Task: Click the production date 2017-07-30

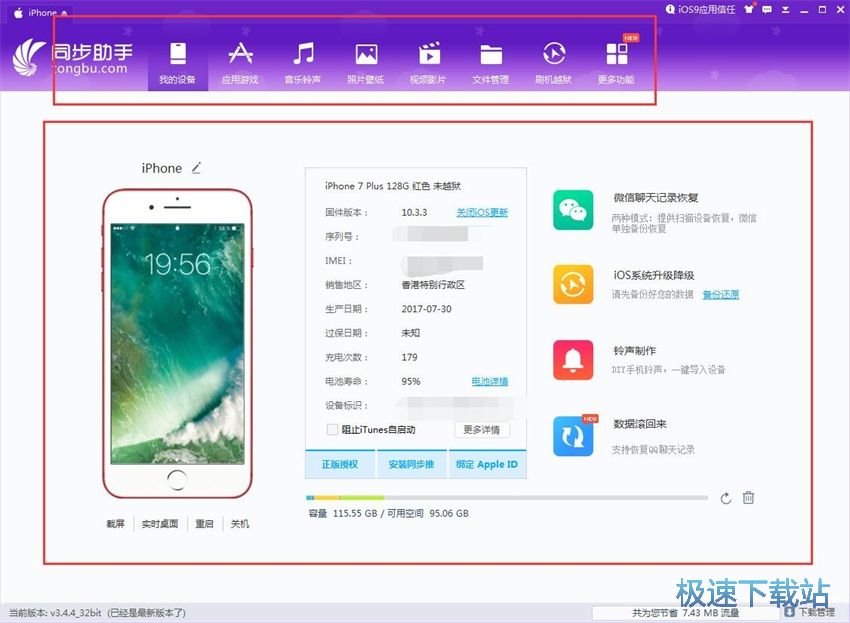Action: tap(427, 309)
